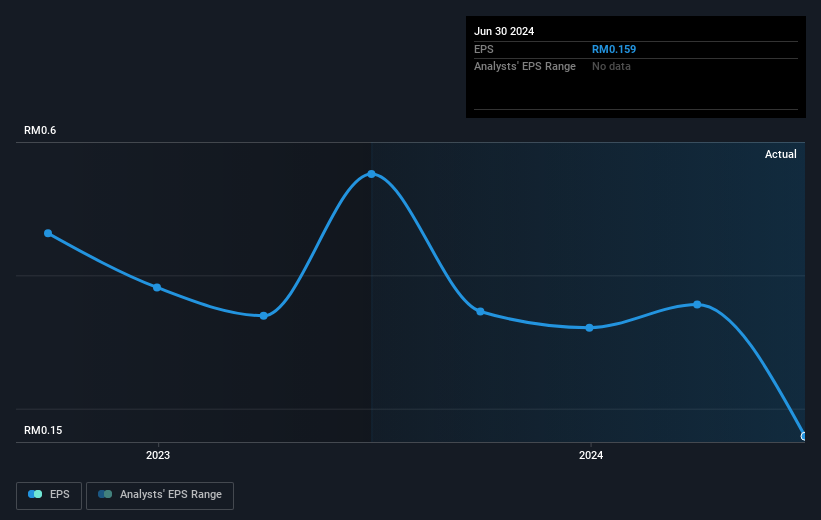
Task: Click the Jun 30 2024 tooltip date
Action: click(504, 31)
